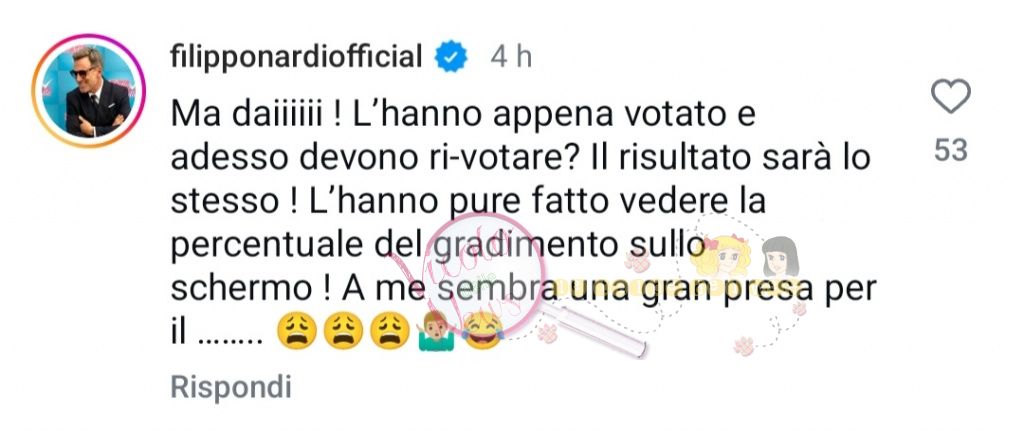Select the third weary face emoji
Screen dimensions: 1024x431
point(389,330)
